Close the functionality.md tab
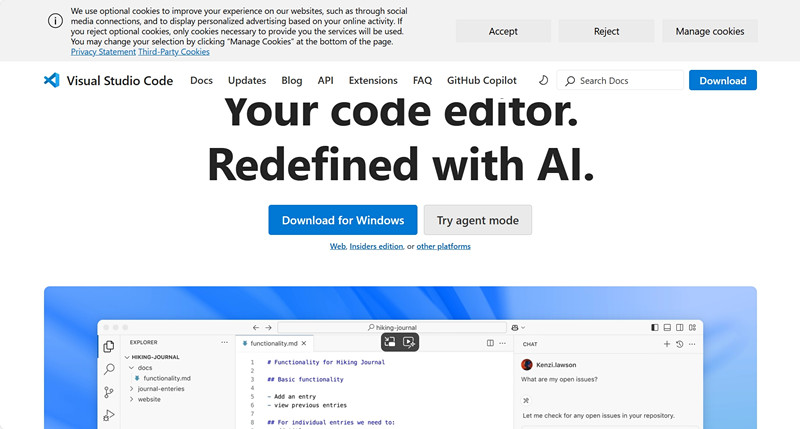800x429 pixels. point(304,343)
